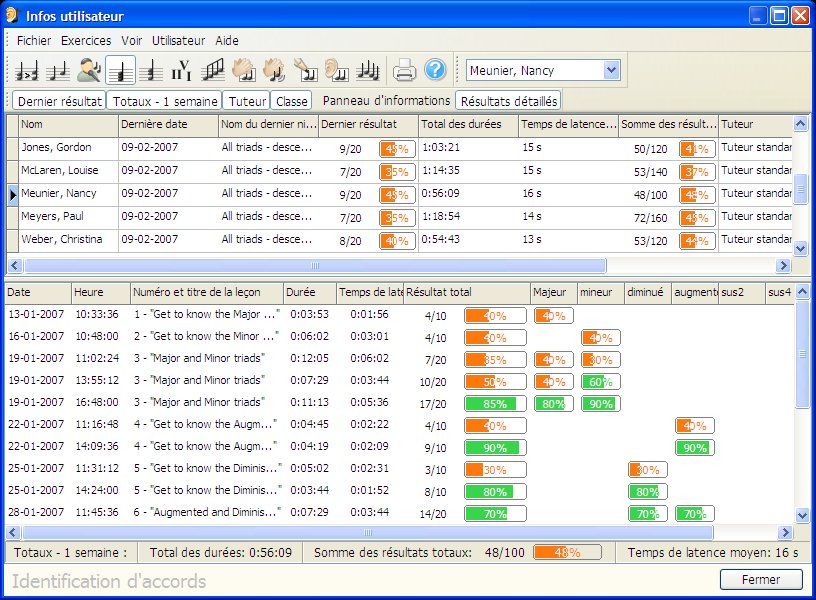This screenshot has height=600, width=816.
Task: Toggle the Résultats détaillés panel button
Action: pyautogui.click(x=508, y=101)
